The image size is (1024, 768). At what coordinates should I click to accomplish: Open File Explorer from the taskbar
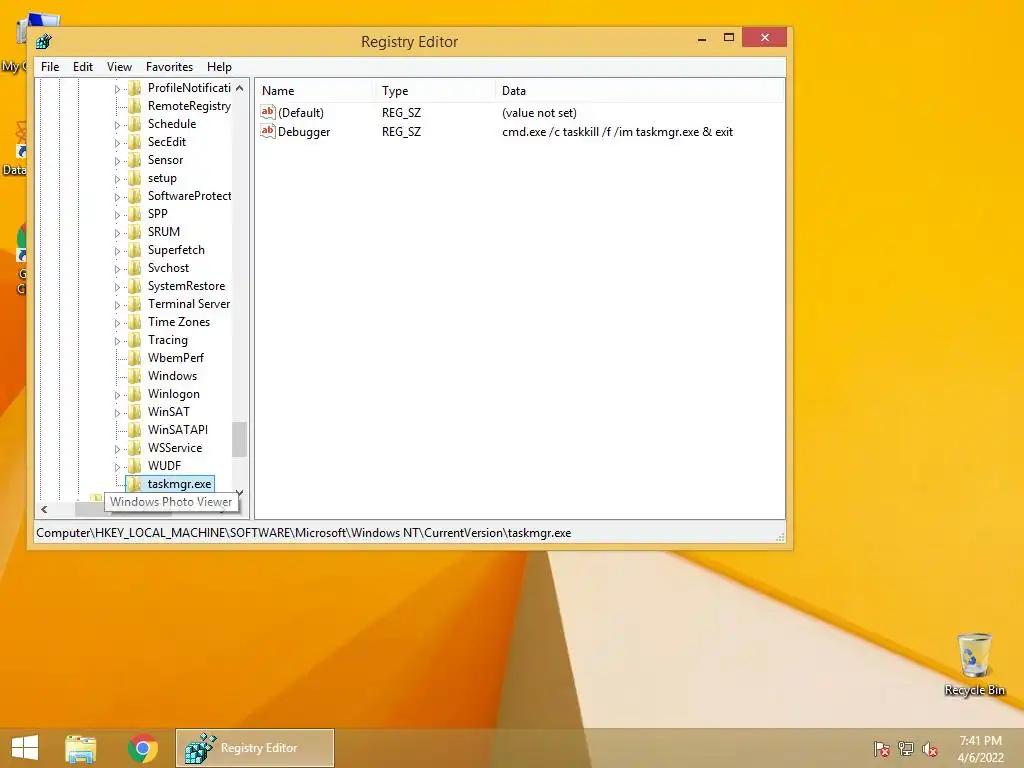[81, 748]
